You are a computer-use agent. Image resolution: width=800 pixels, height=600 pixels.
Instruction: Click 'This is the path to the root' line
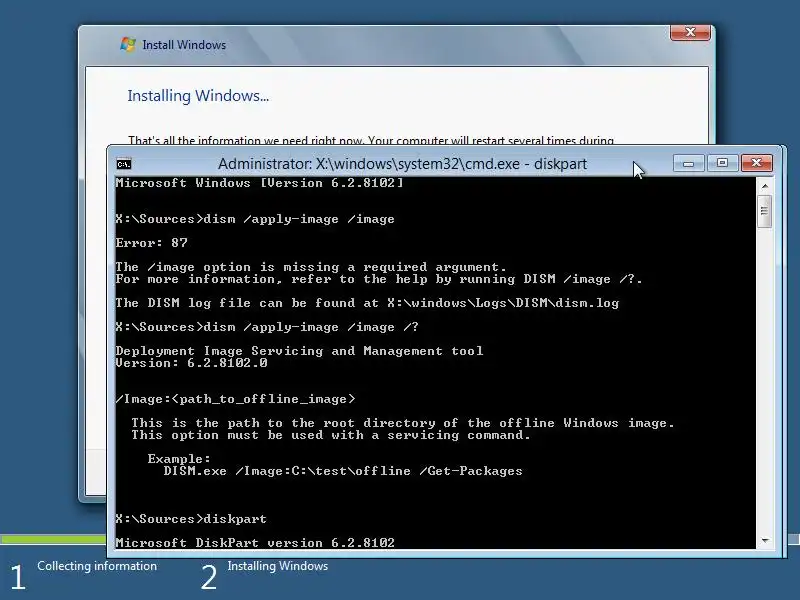tap(403, 423)
